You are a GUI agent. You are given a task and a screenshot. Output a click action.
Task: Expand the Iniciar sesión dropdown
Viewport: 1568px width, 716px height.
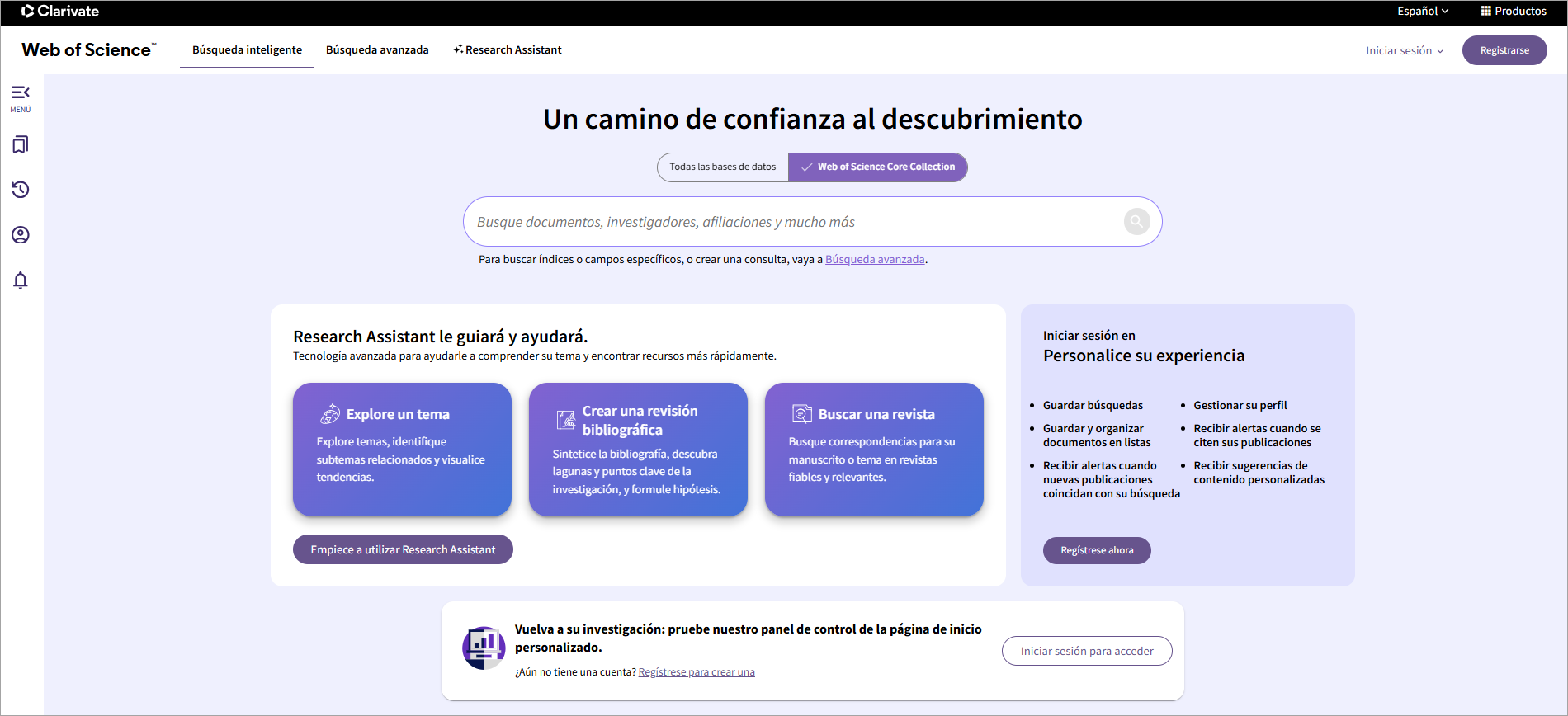tap(1405, 50)
